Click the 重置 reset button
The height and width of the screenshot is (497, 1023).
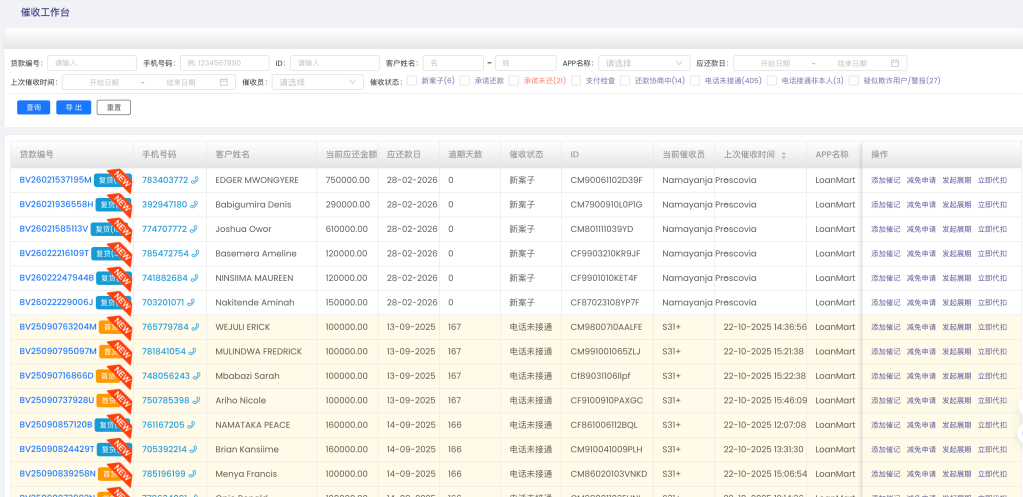point(113,107)
